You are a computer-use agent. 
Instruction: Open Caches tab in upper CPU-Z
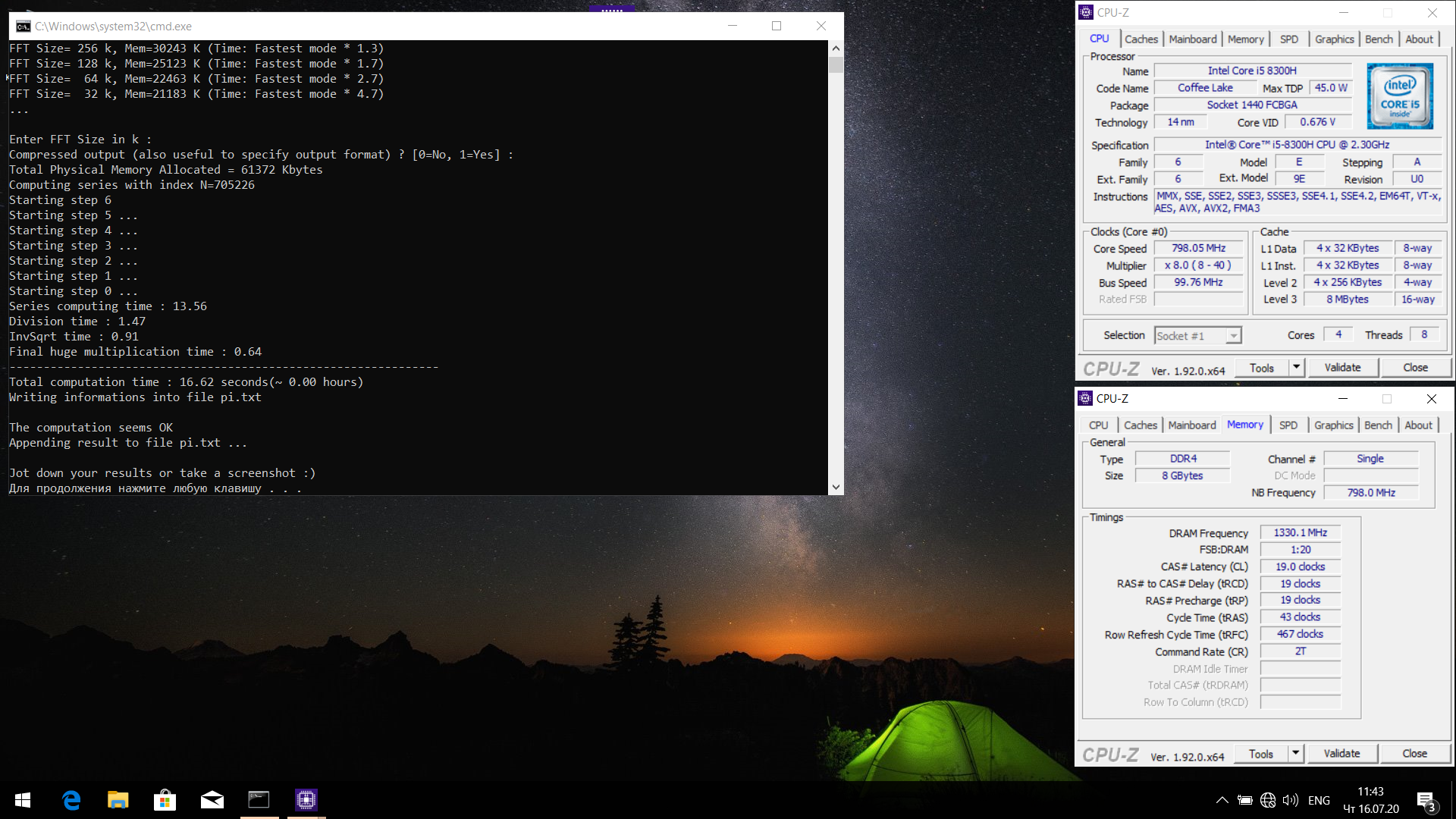pyautogui.click(x=1141, y=39)
